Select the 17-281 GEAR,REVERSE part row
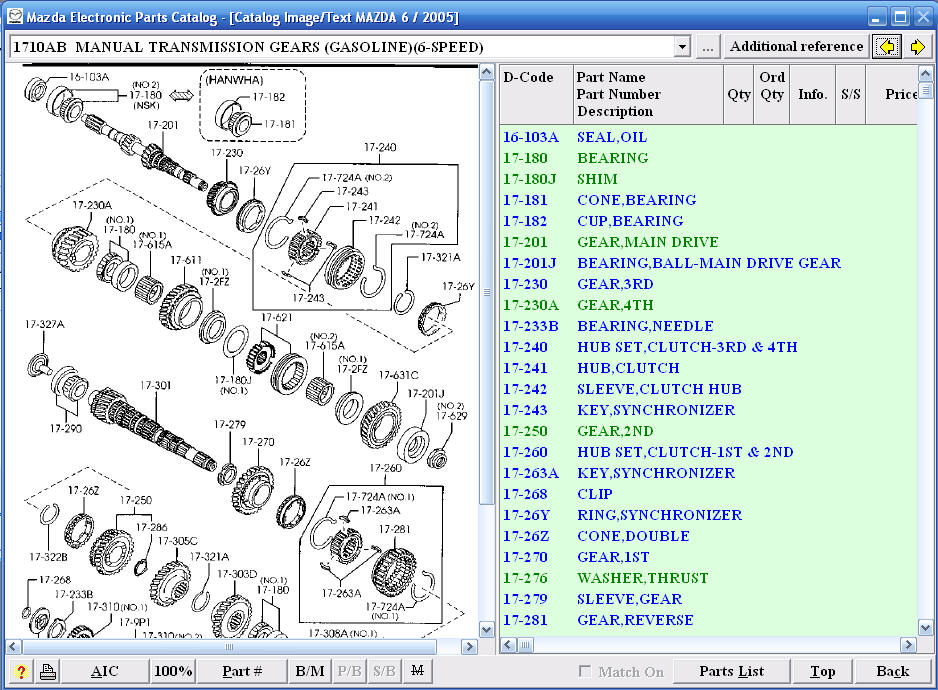This screenshot has height=690, width=938. (x=634, y=620)
